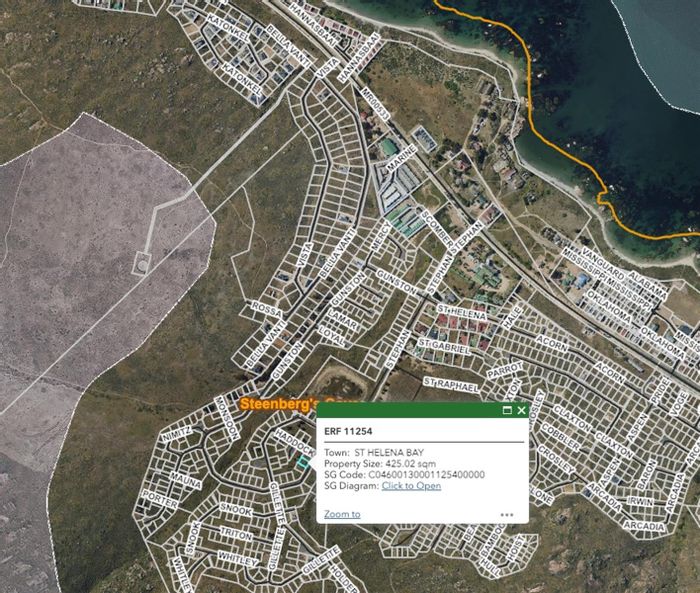Select the MARINE street label
This screenshot has height=593, width=700.
400,159
